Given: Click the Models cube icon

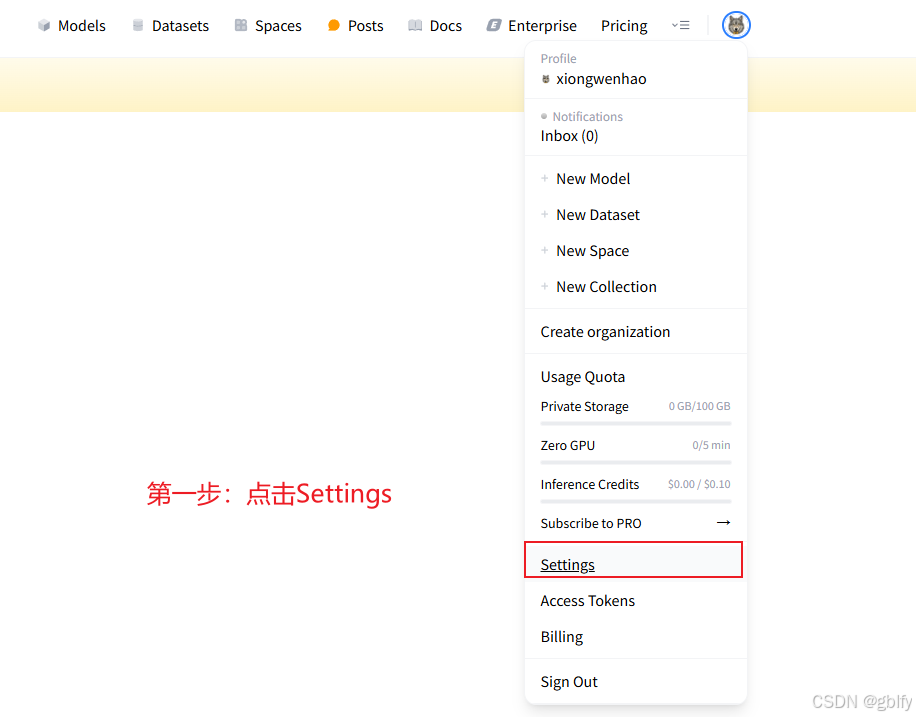Looking at the screenshot, I should click(x=44, y=26).
